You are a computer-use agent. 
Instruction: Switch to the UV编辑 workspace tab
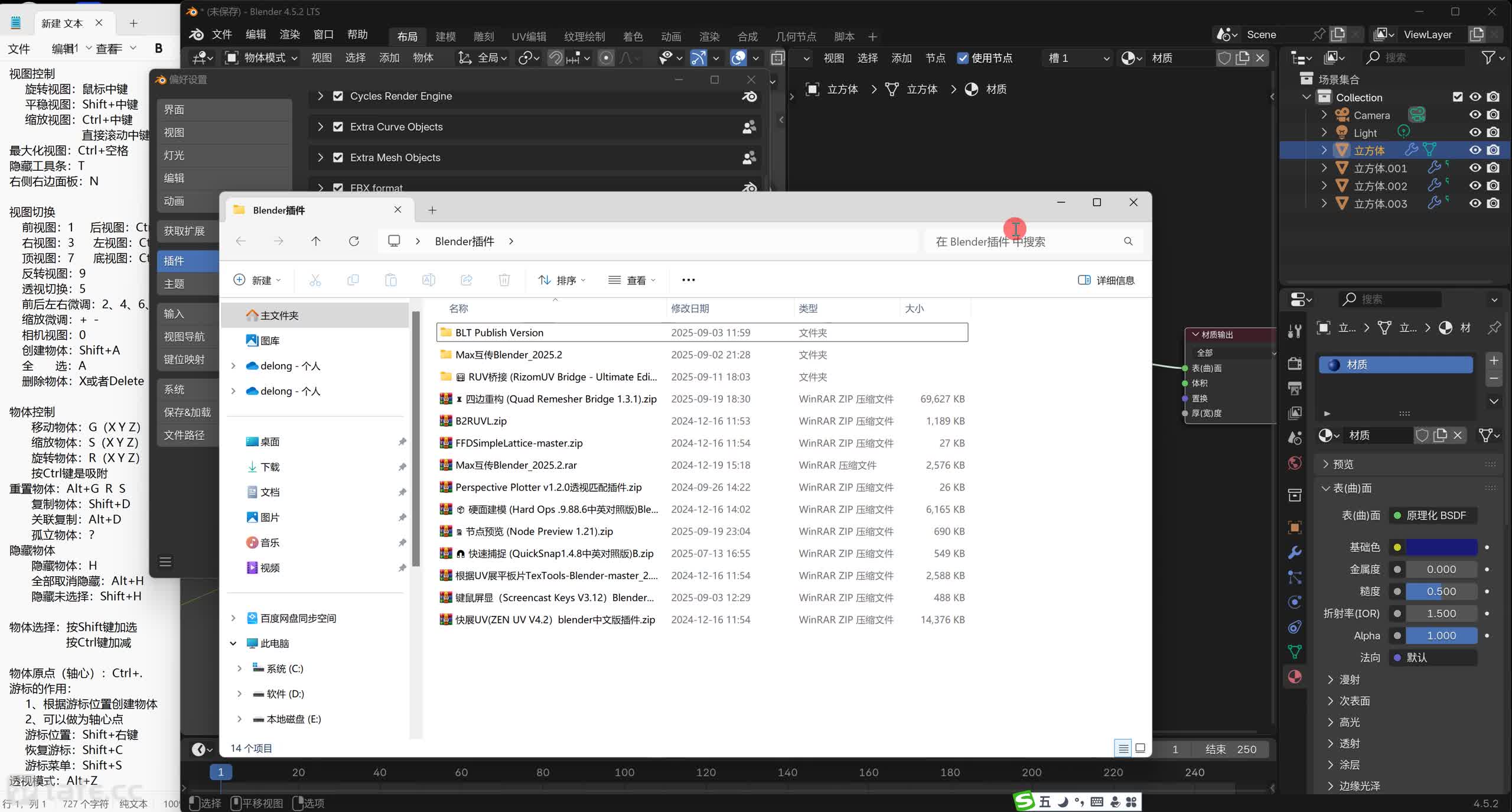pyautogui.click(x=529, y=37)
